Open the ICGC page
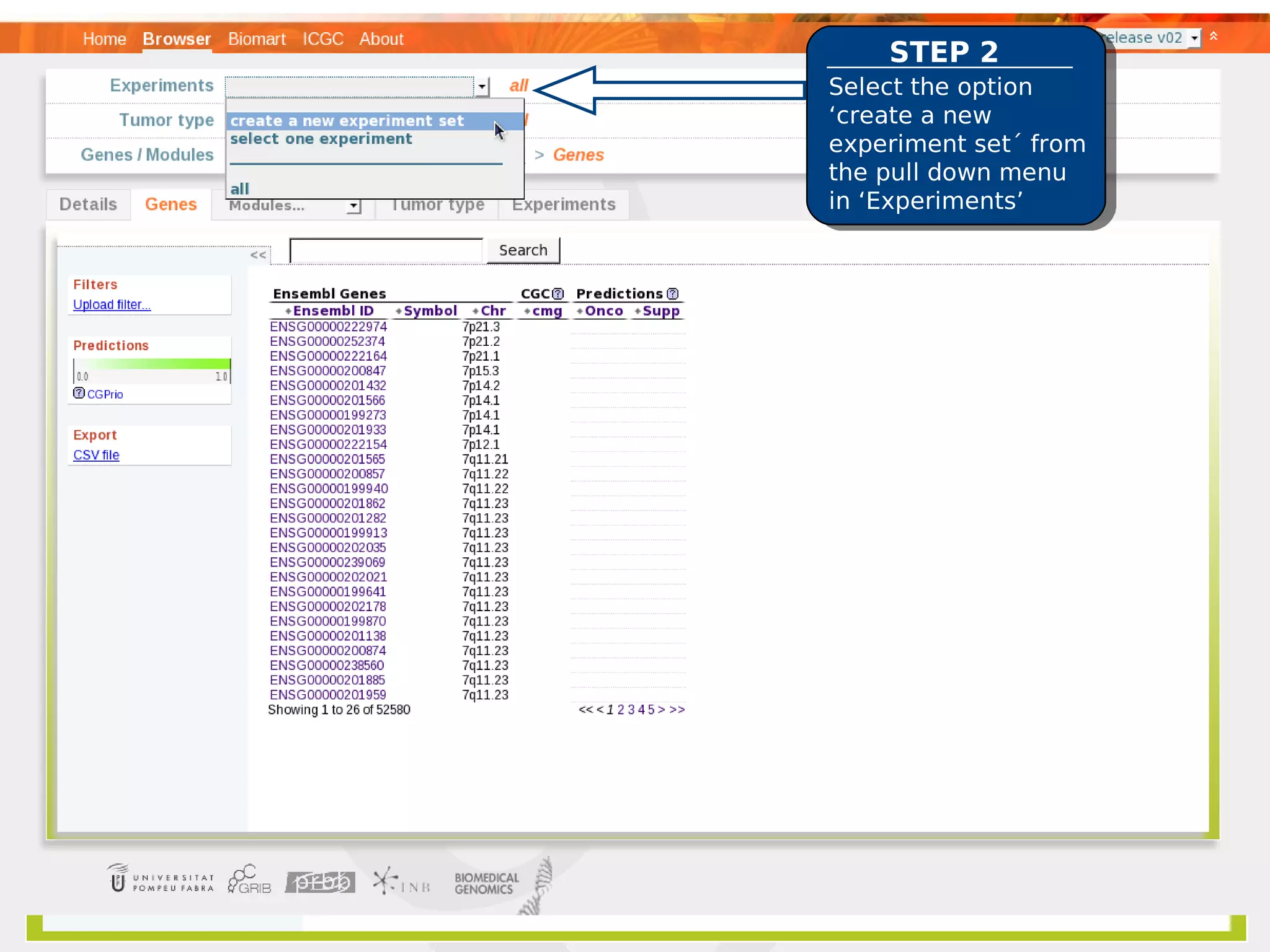The width and height of the screenshot is (1270, 952). click(x=322, y=39)
